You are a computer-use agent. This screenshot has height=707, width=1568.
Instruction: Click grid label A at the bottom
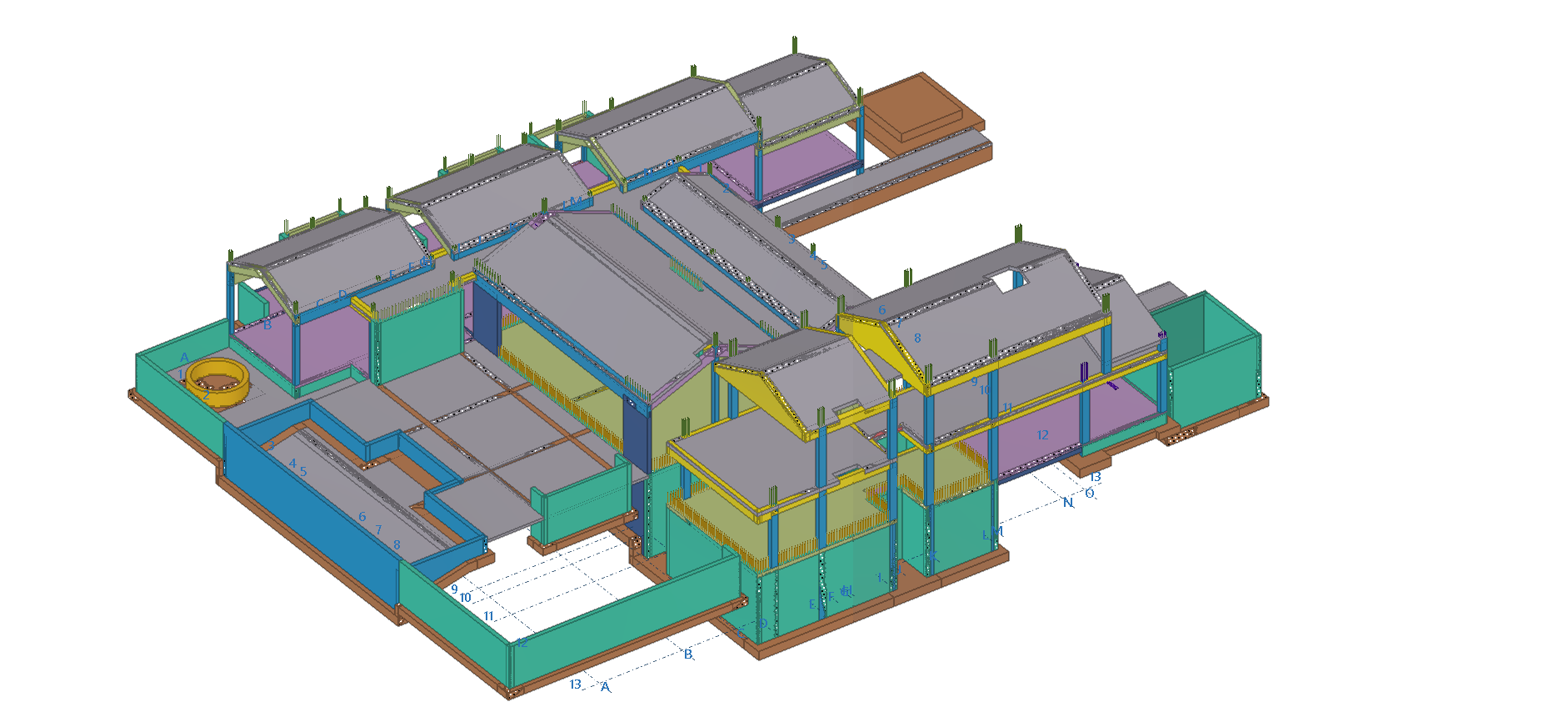click(606, 688)
